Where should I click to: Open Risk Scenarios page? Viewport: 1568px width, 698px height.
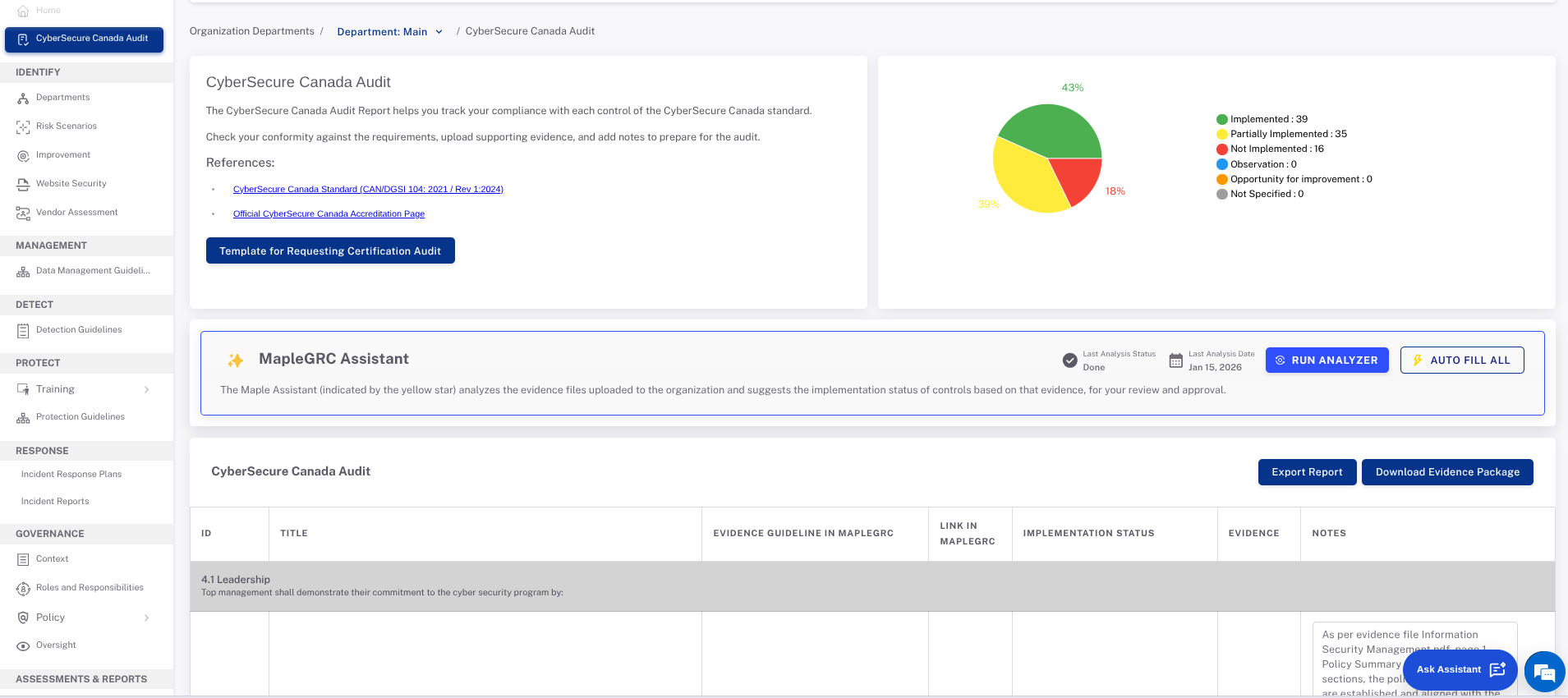(67, 126)
